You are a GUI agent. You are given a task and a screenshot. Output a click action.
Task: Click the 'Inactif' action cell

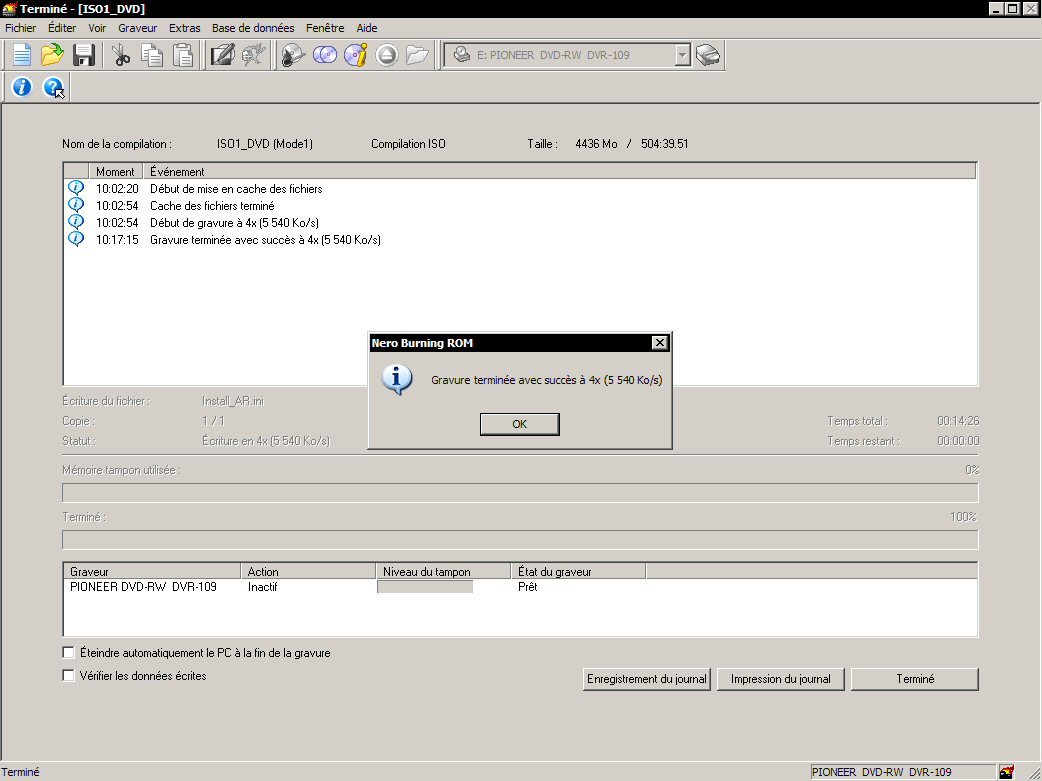click(x=262, y=587)
